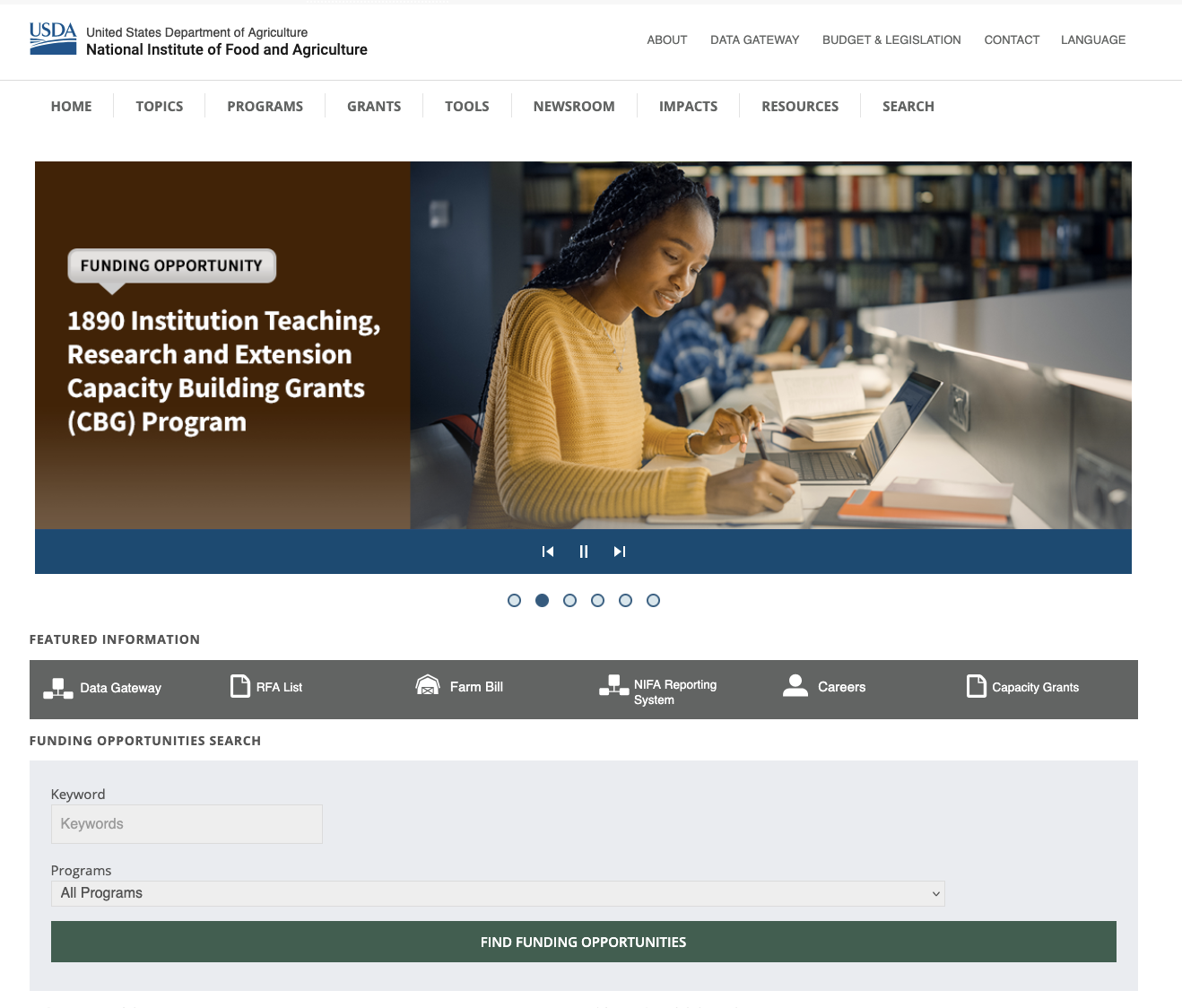Go to the previous carousel slide

coord(548,552)
